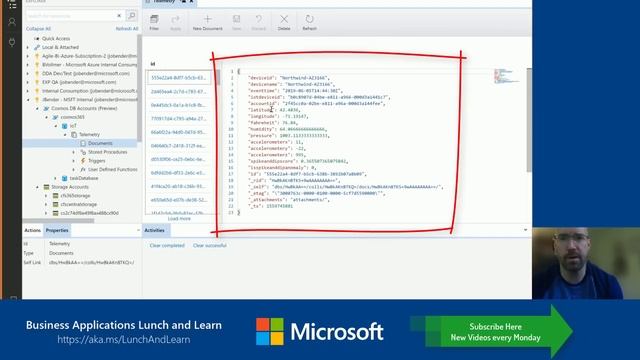Click the Refresh All link
This screenshot has height=360, width=640.
click(127, 29)
